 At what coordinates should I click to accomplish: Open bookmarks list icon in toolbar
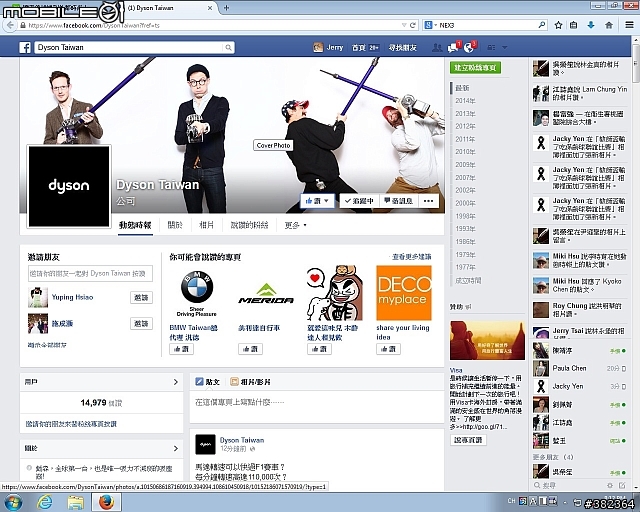(573, 25)
